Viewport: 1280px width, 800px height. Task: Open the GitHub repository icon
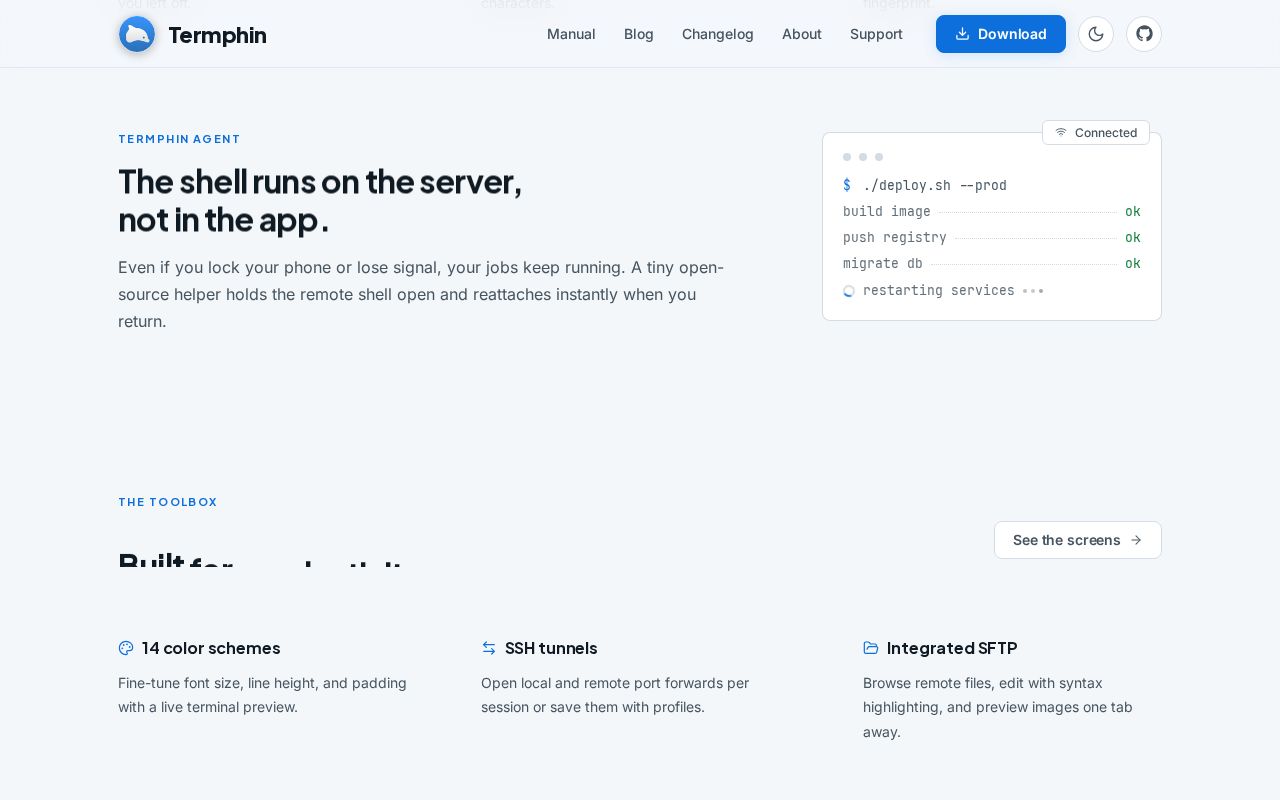(1144, 34)
